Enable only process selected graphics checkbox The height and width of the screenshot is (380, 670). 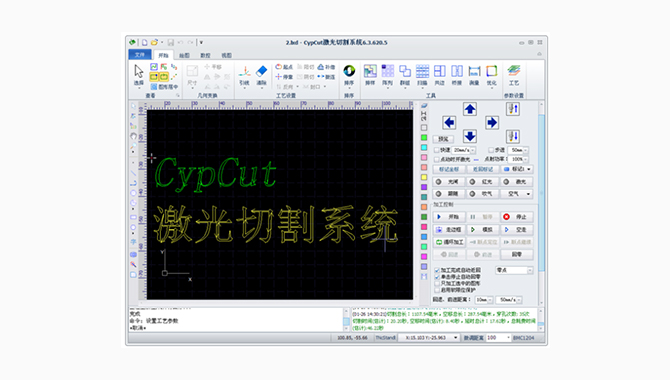coord(437,283)
